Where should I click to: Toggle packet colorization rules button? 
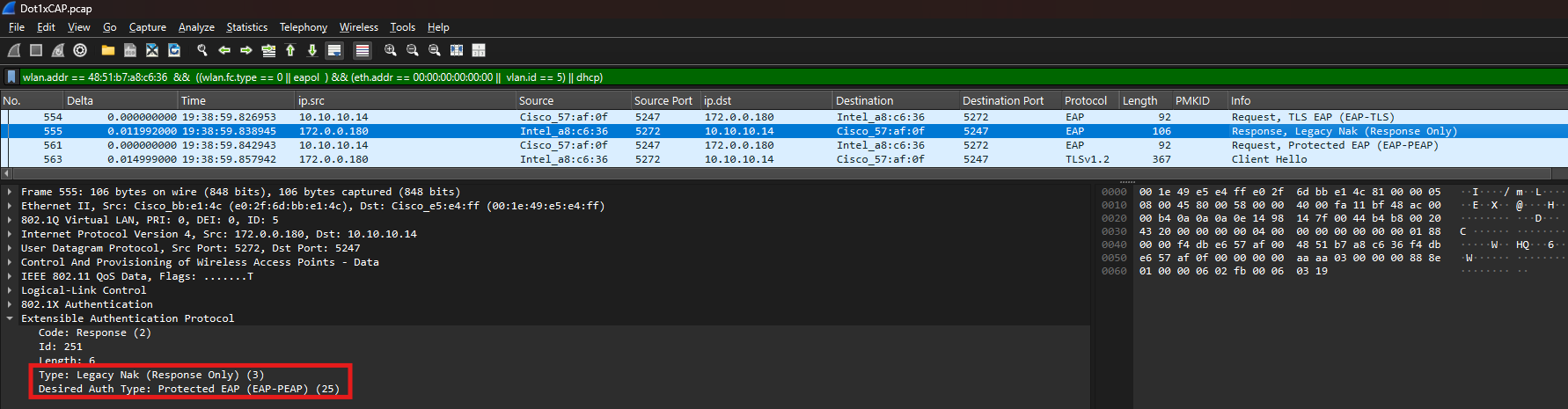coord(362,50)
